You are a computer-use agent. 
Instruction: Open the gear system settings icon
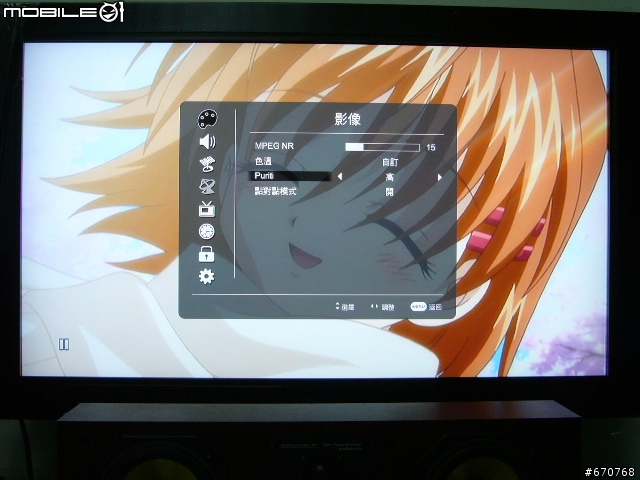click(x=207, y=276)
